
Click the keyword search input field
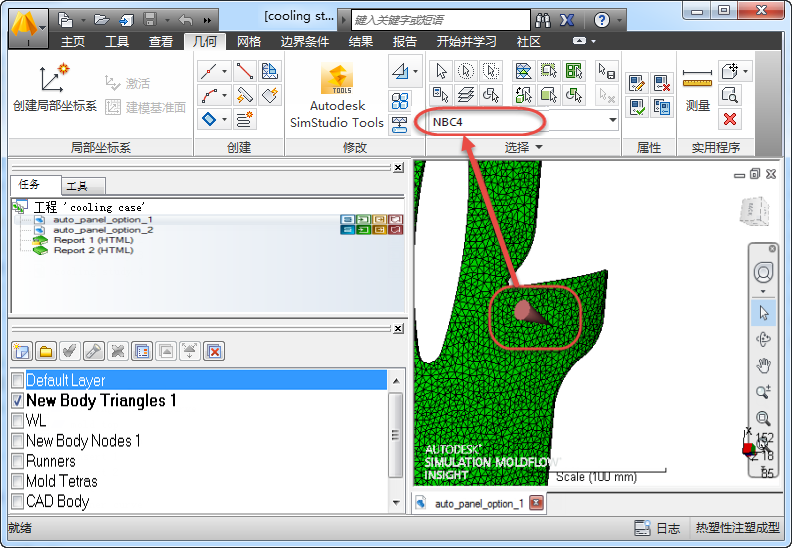point(440,20)
